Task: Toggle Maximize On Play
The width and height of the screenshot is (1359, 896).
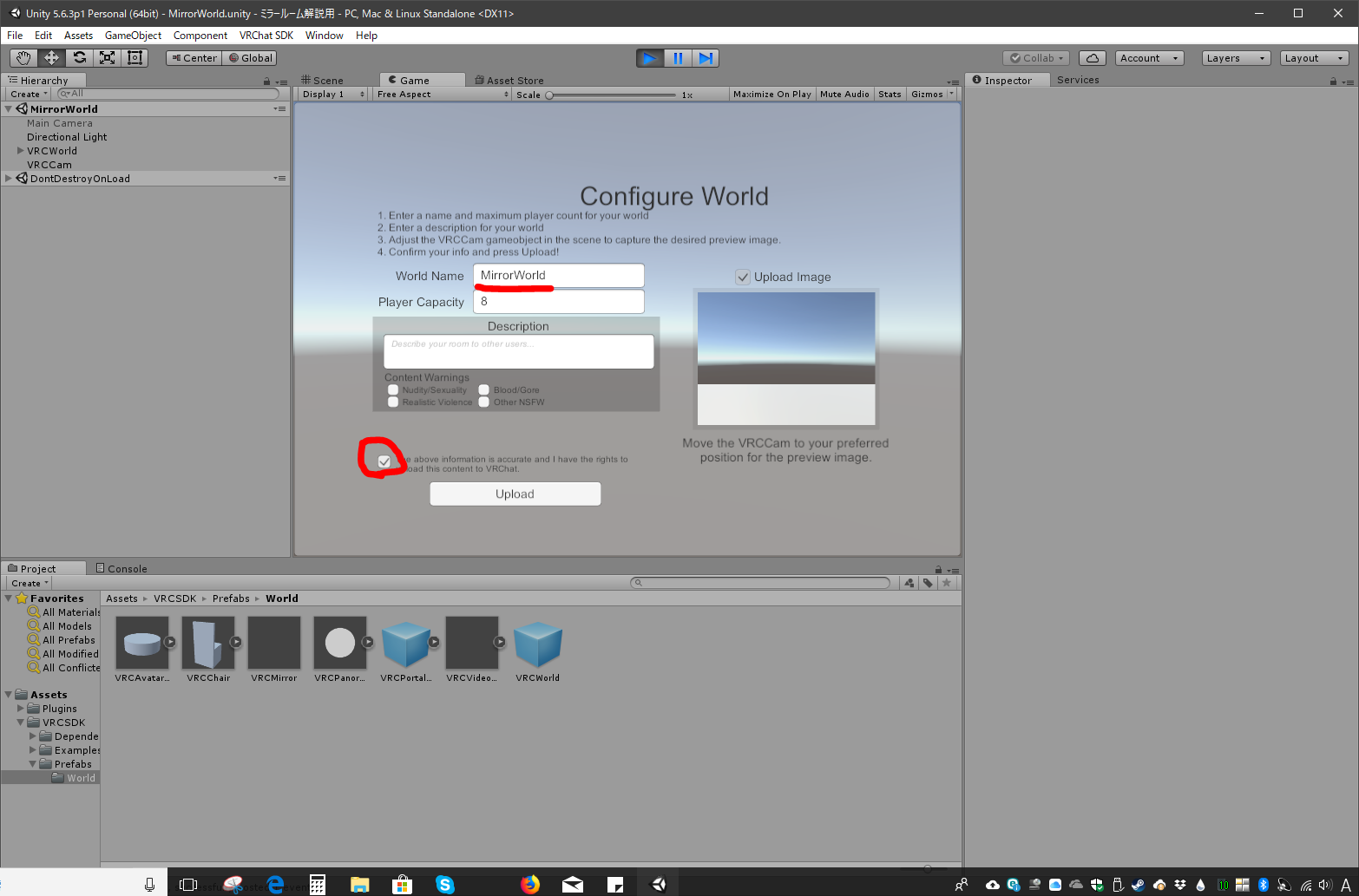Action: point(771,94)
